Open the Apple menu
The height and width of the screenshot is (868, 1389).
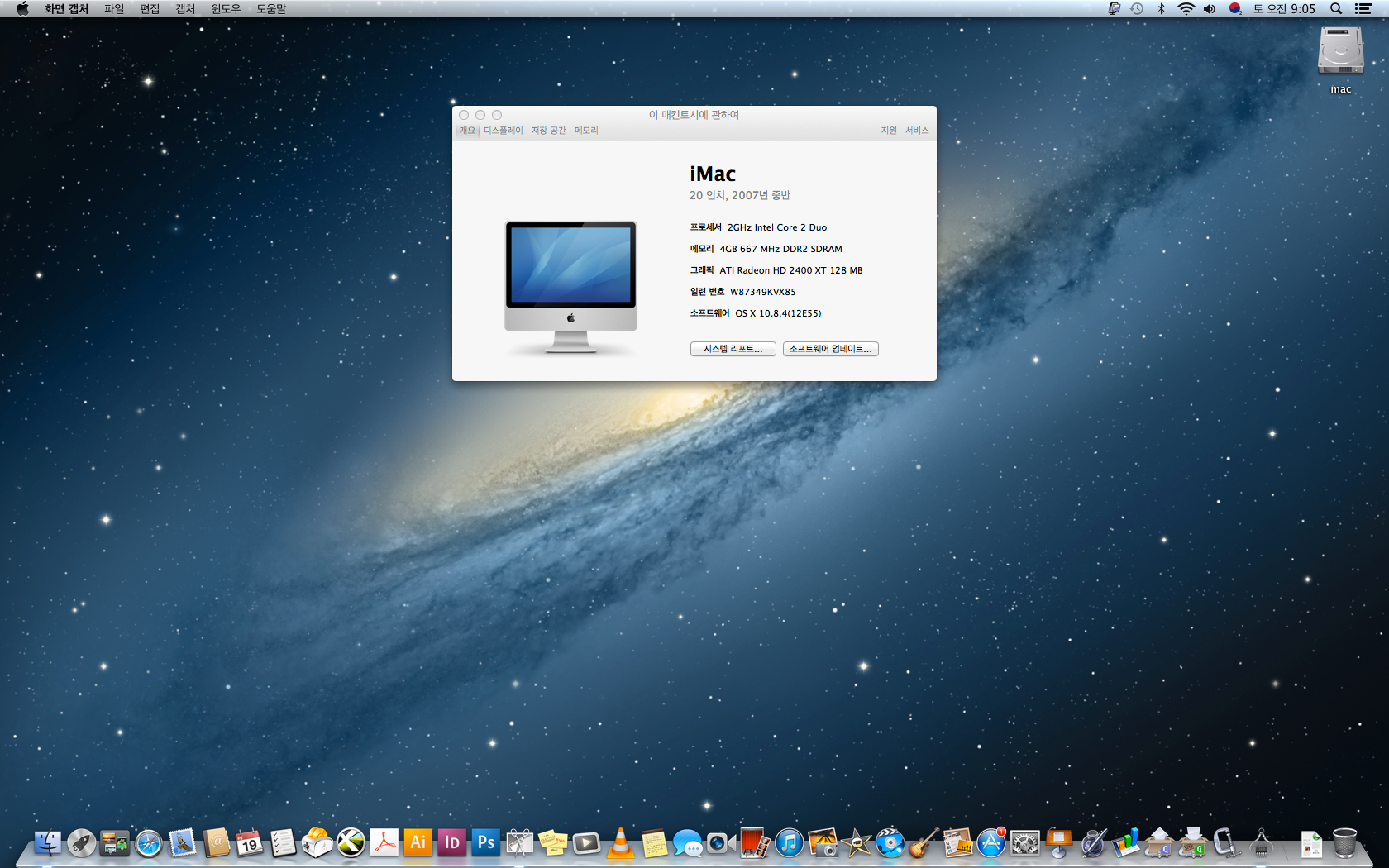(22, 9)
